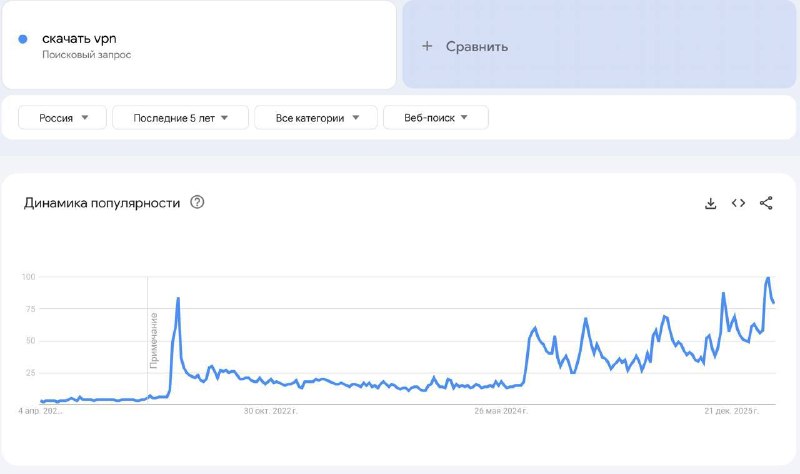Viewport: 800px width, 474px height.
Task: Click the chart's highest peak at 100
Action: [768, 278]
